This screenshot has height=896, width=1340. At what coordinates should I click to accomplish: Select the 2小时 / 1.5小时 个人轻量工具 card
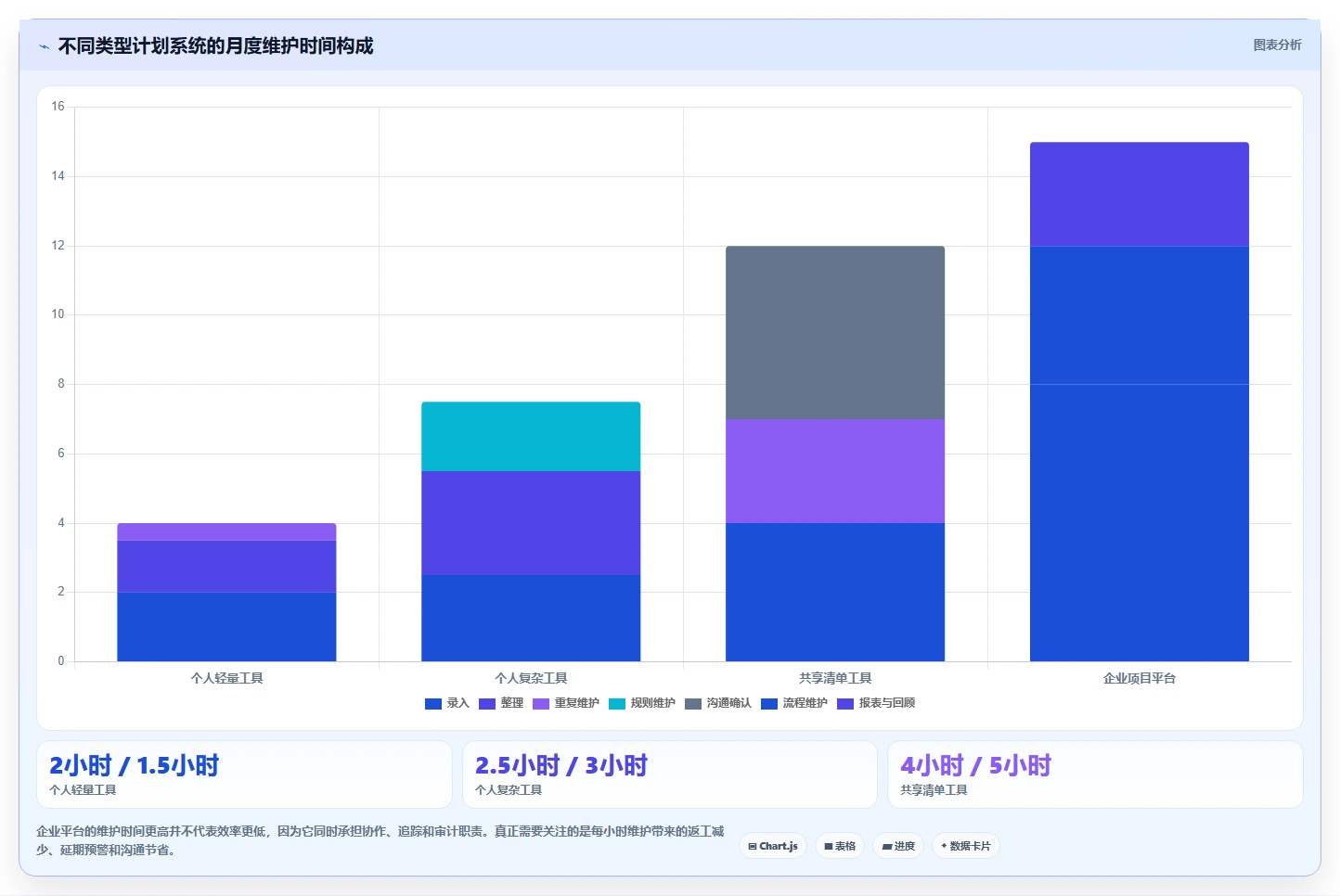click(244, 774)
